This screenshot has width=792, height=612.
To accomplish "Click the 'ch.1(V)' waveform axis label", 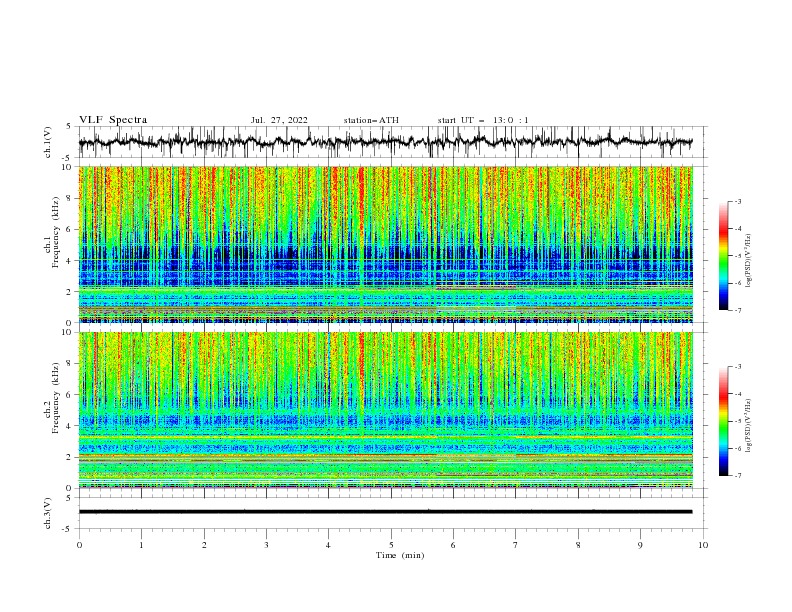I will pyautogui.click(x=48, y=142).
